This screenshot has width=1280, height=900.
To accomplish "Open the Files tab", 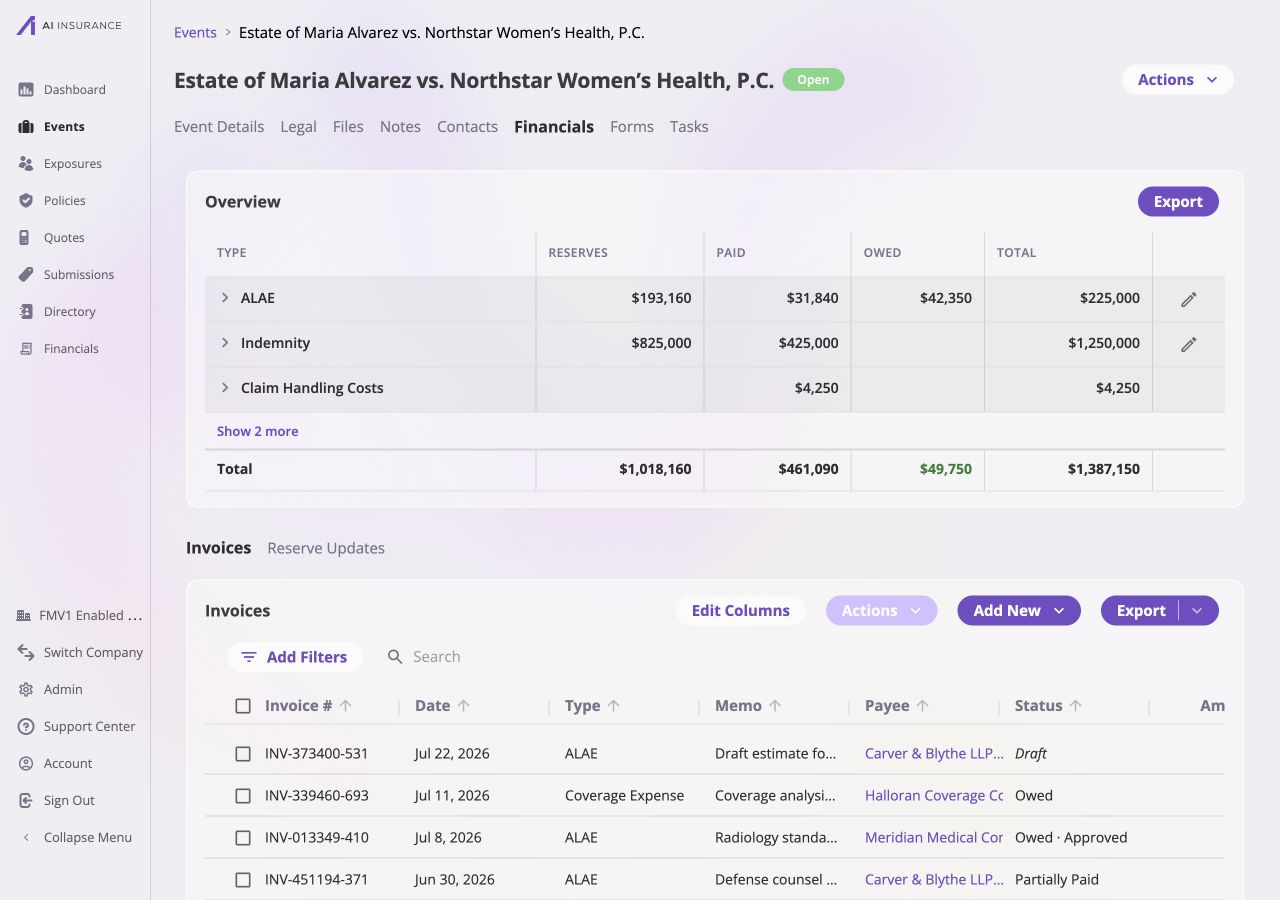I will tap(348, 127).
